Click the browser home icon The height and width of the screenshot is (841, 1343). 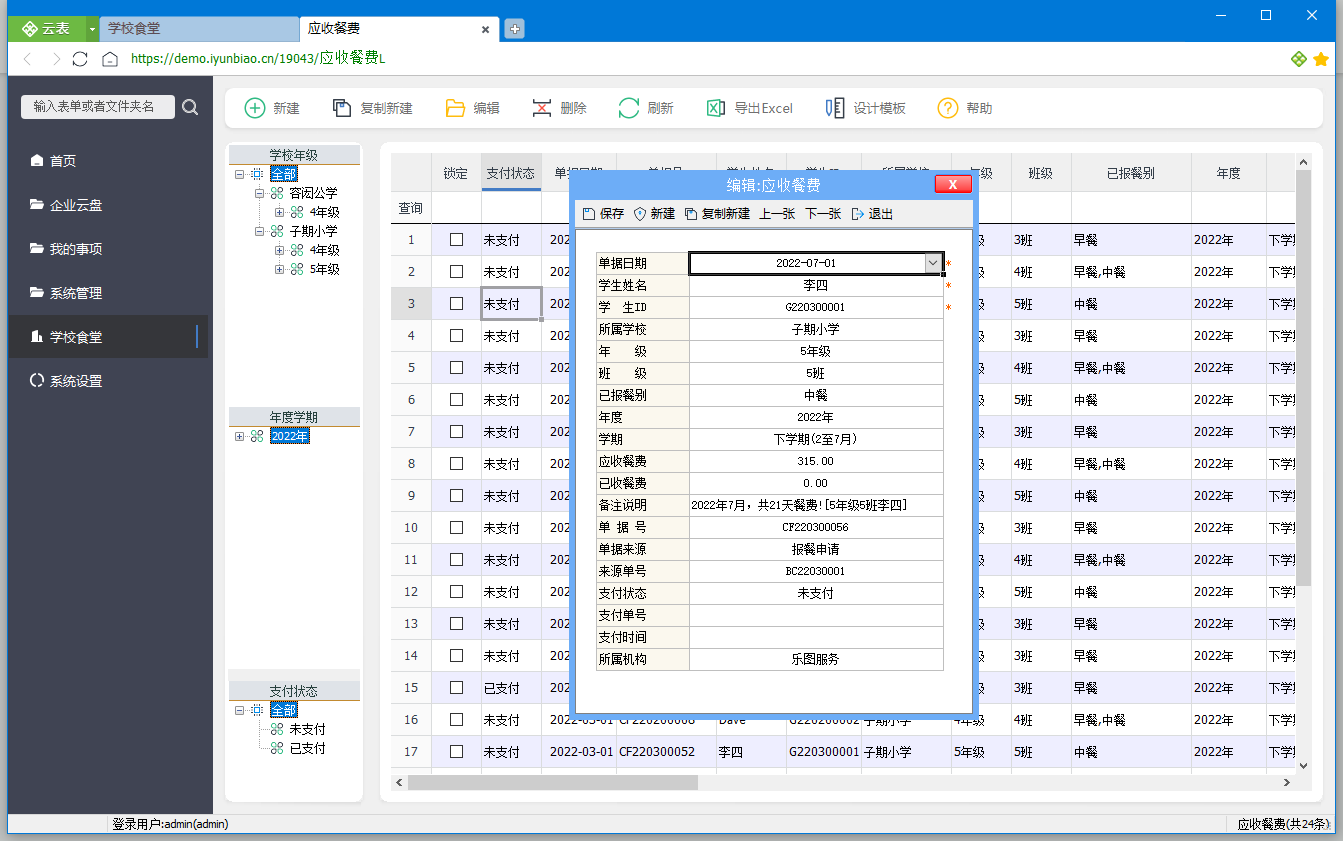pyautogui.click(x=110, y=59)
